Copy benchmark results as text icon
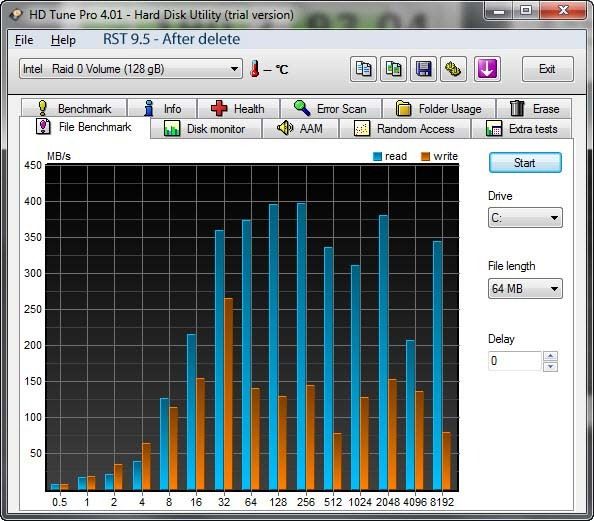This screenshot has width=594, height=521. tap(363, 69)
